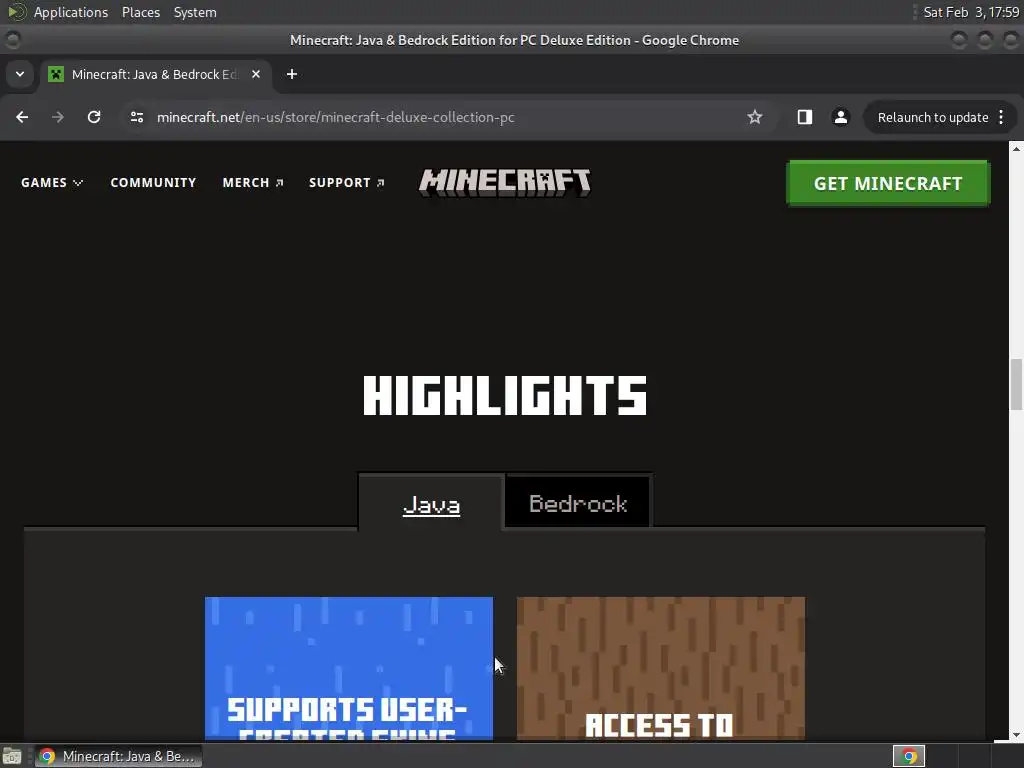View site information icon in address bar

click(136, 117)
